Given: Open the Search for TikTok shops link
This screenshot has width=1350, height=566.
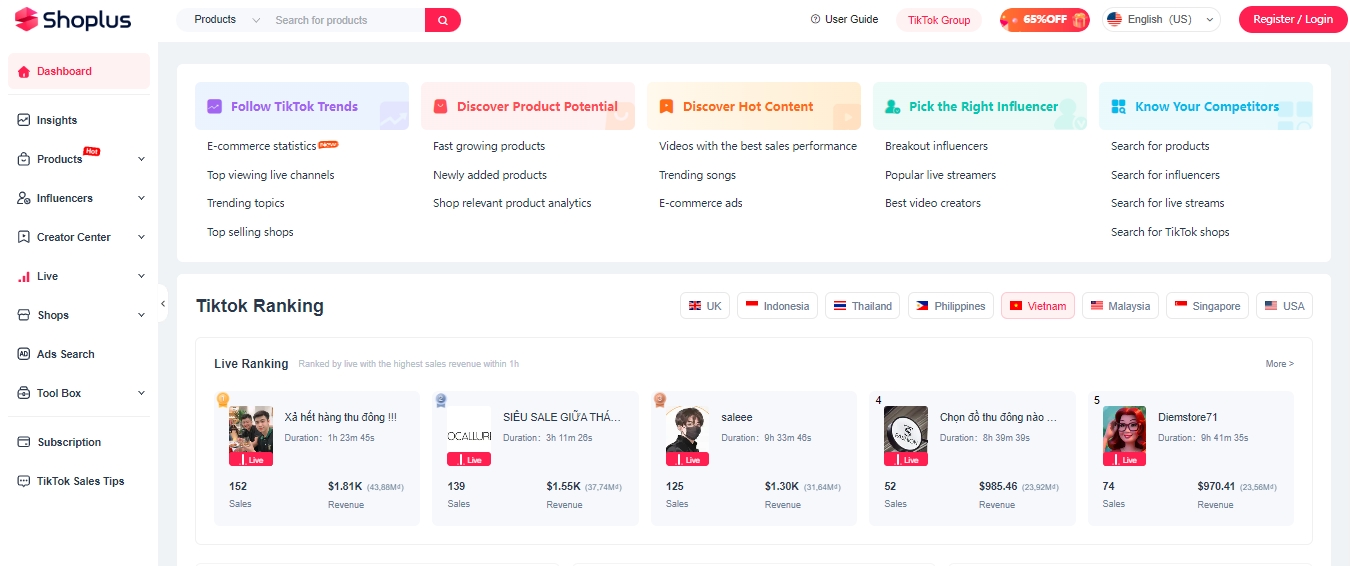Looking at the screenshot, I should pyautogui.click(x=1170, y=232).
